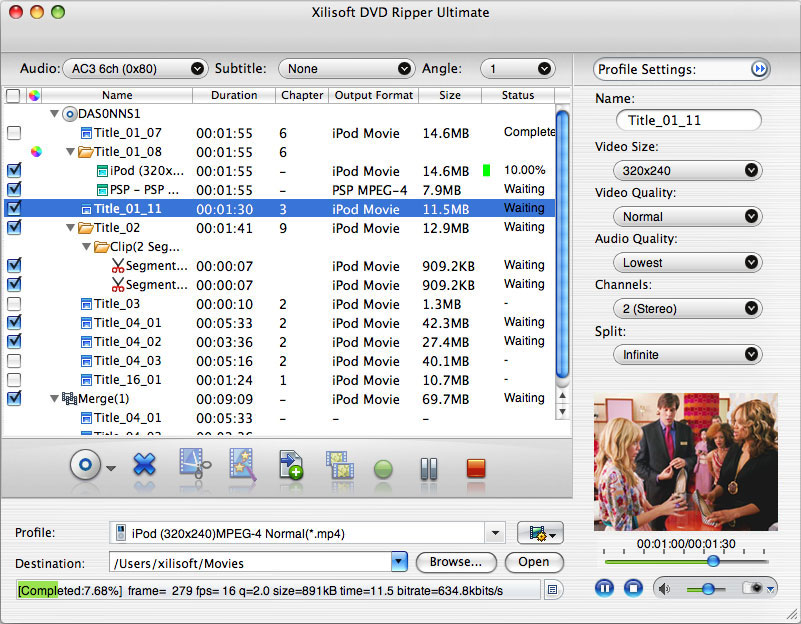The height and width of the screenshot is (624, 801).
Task: Enable the Title_03 checkbox
Action: [x=13, y=304]
